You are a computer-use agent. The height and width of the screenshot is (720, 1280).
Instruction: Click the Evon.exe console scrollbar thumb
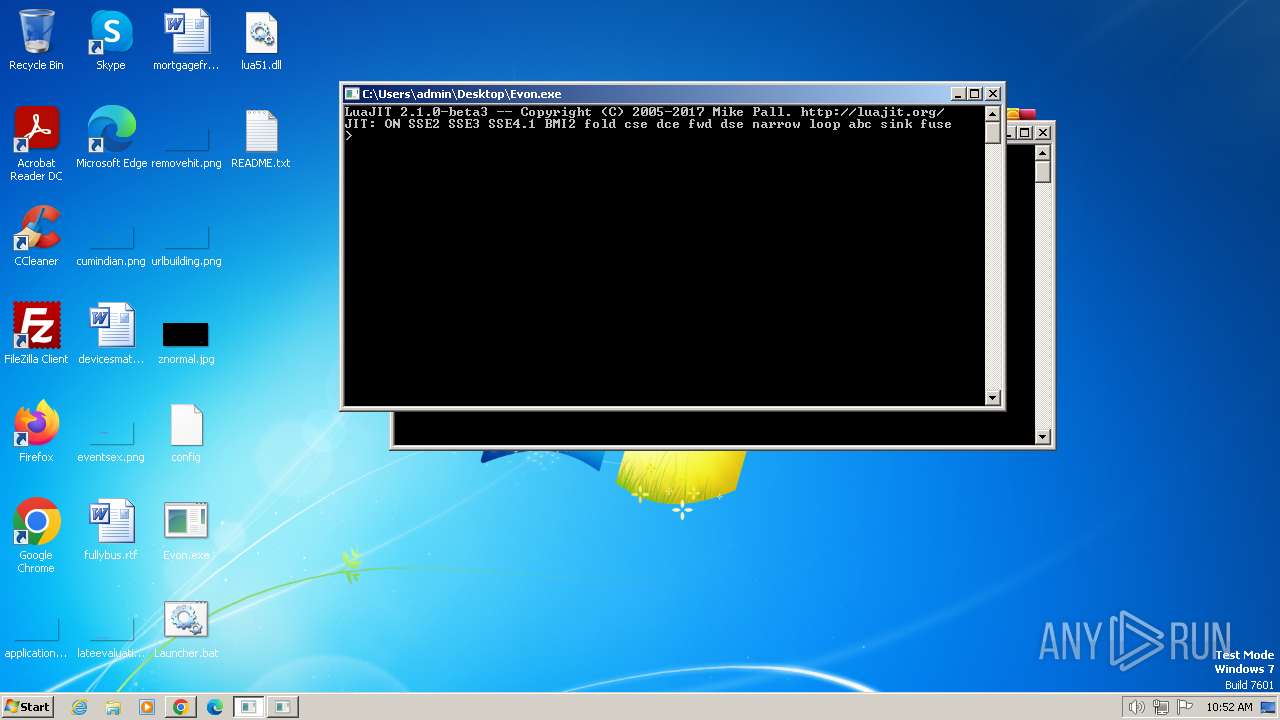tap(992, 132)
